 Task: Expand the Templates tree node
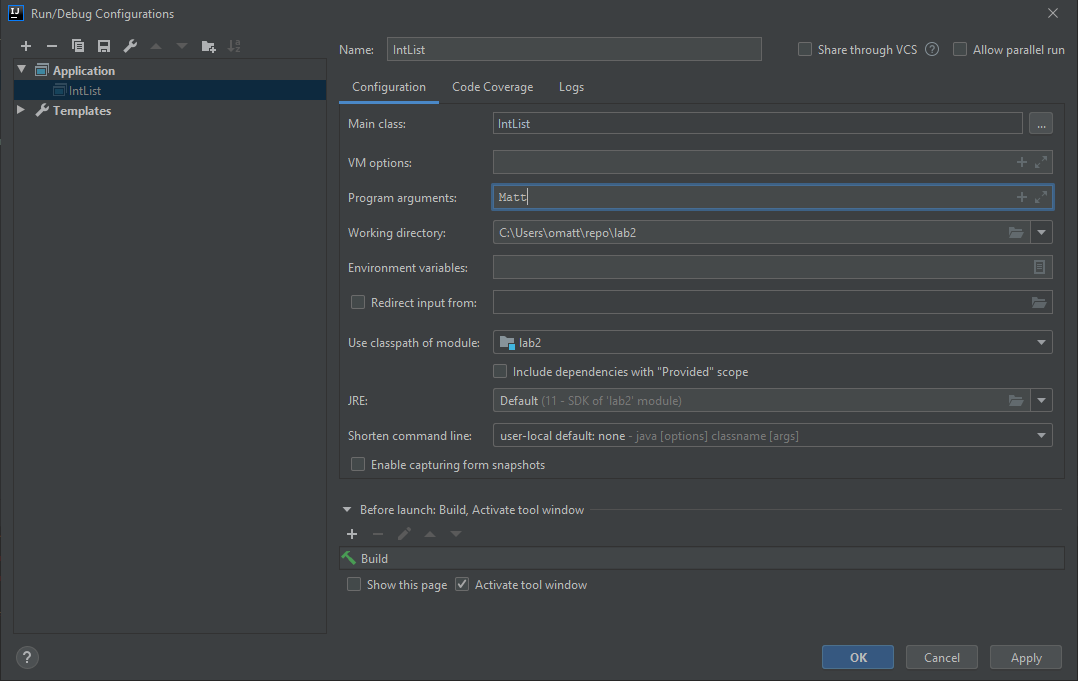coord(20,110)
